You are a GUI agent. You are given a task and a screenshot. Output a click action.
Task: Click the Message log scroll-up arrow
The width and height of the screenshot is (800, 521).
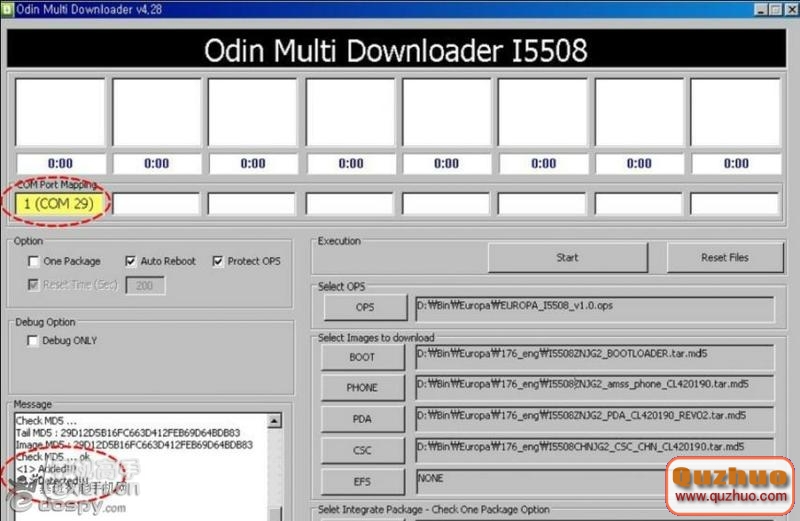coord(274,421)
